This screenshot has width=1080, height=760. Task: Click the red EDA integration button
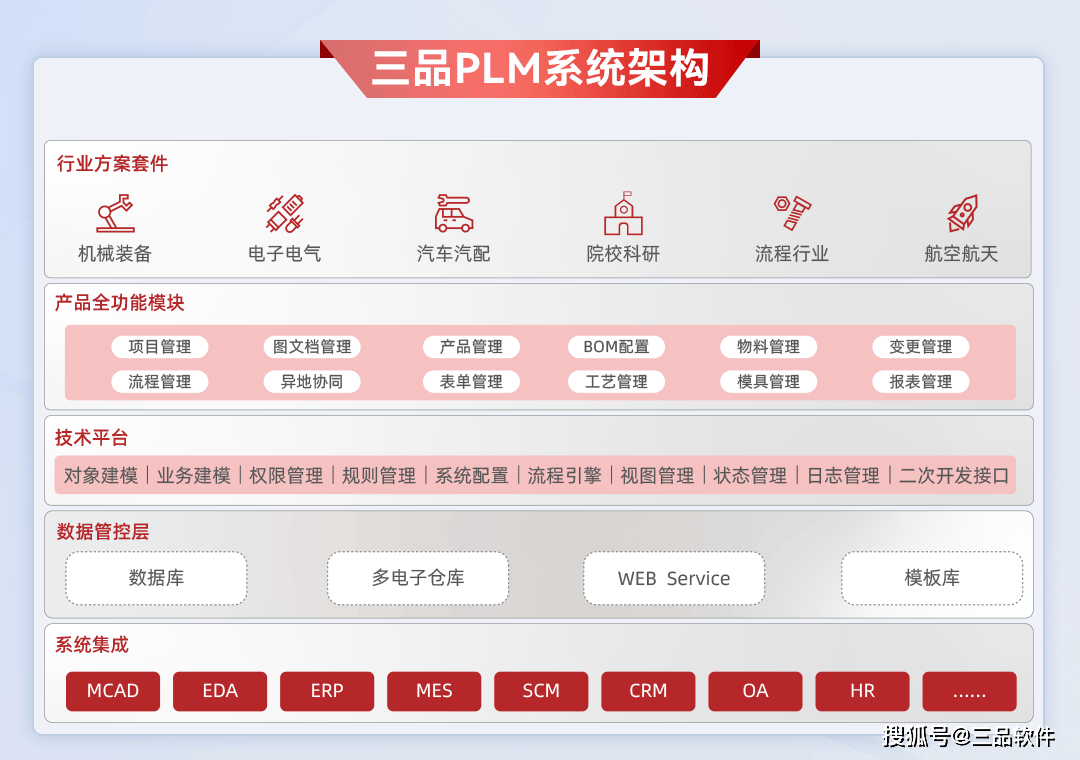pyautogui.click(x=220, y=691)
